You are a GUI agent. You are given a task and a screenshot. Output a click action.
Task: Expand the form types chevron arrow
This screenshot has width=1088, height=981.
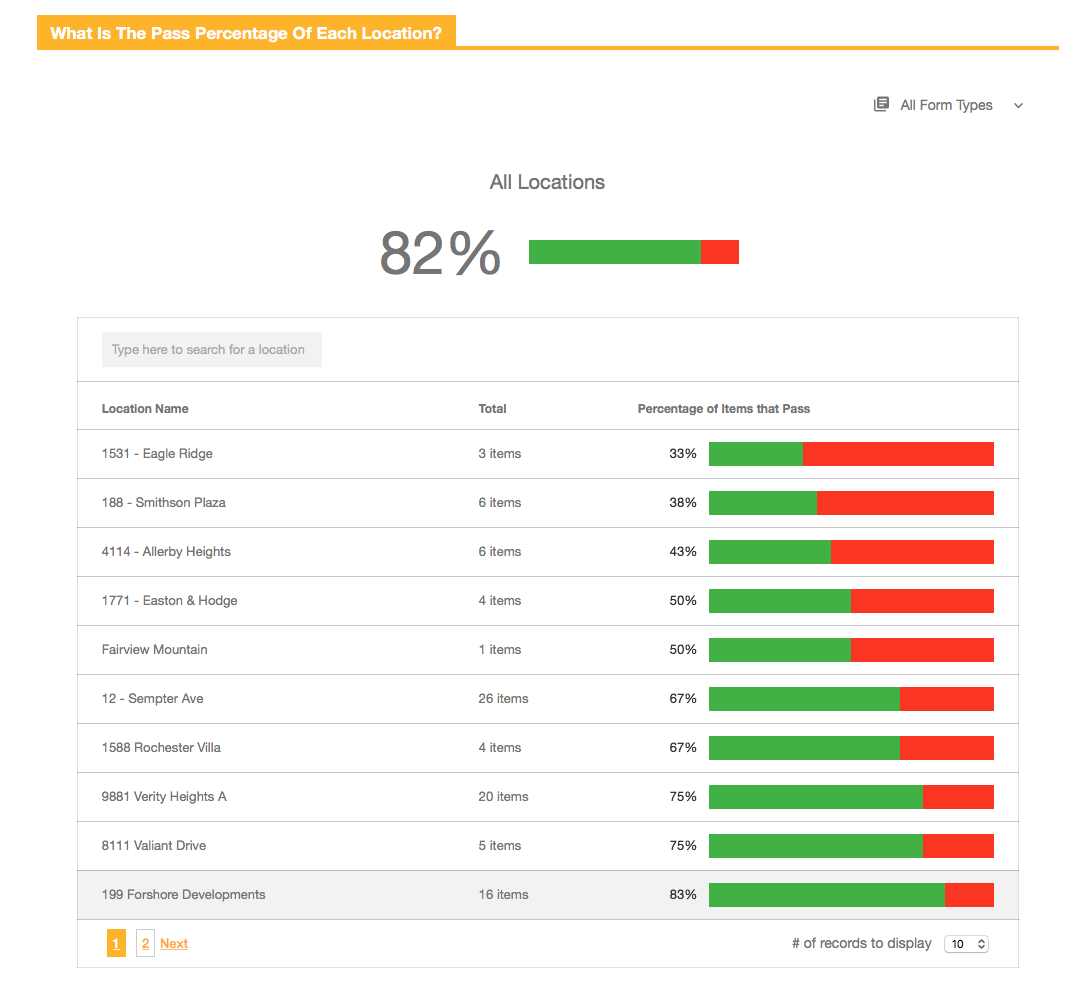click(1018, 105)
